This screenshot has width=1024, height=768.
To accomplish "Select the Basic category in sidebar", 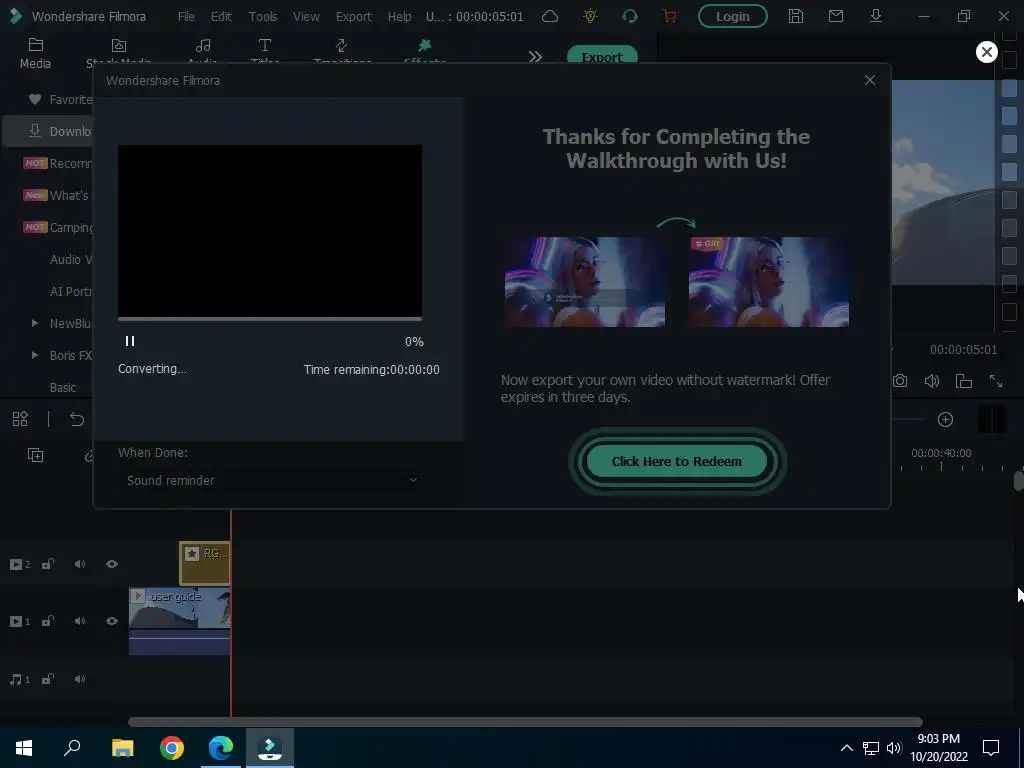I will pos(63,387).
